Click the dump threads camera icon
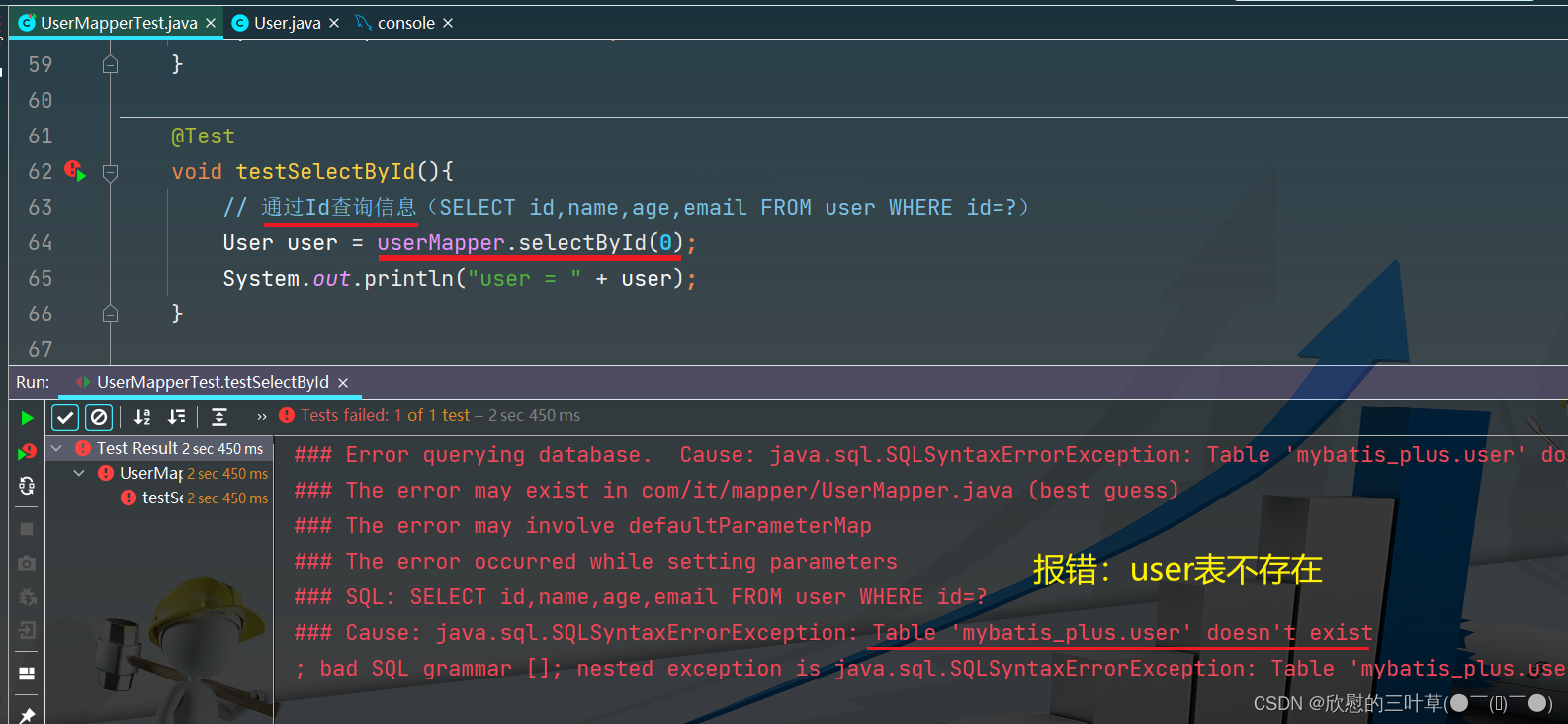Screen dimensions: 1568x724 point(27,563)
